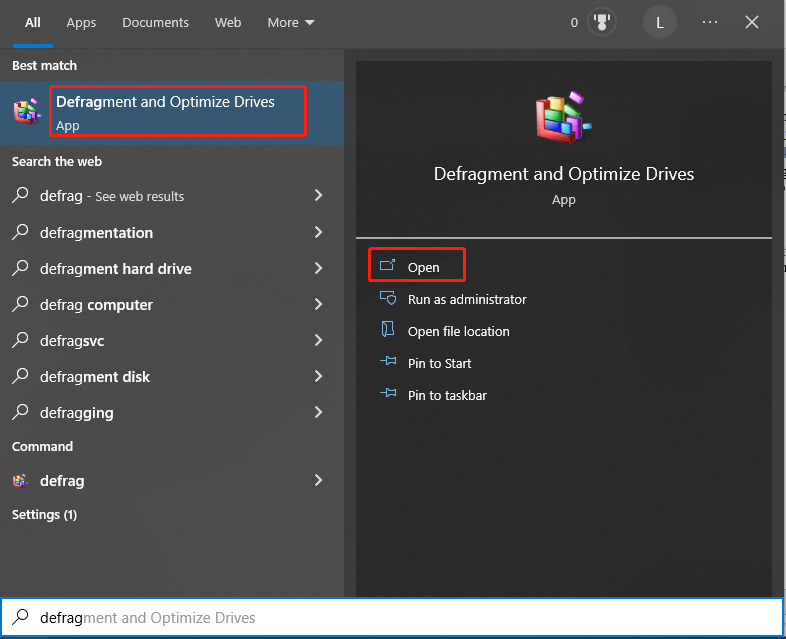The width and height of the screenshot is (786, 639).
Task: Click search icon beside 'defragging'
Action: click(x=20, y=412)
